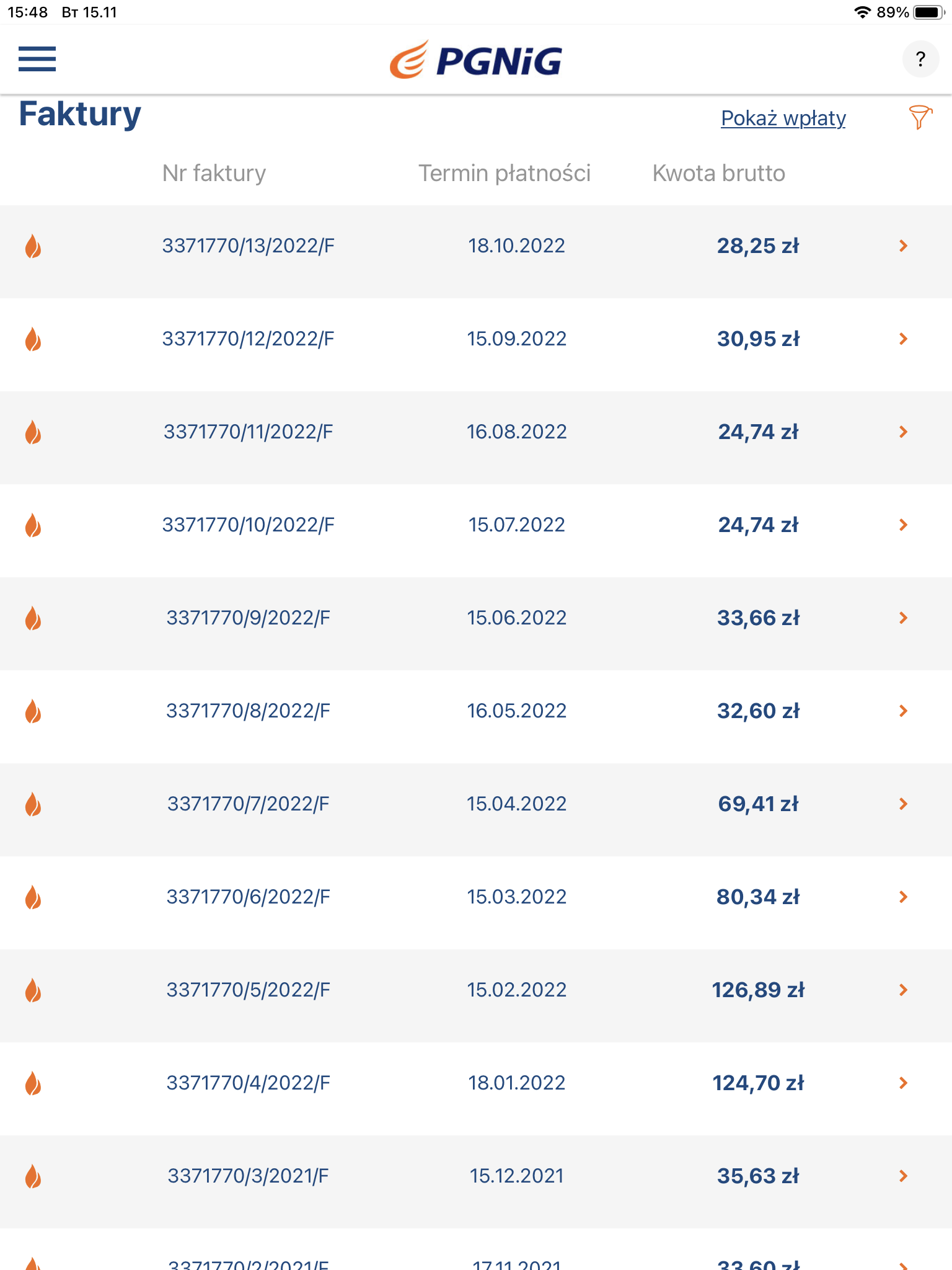
Task: Select invoice 3371770/10/2022/F due 15.07.2022
Action: [248, 525]
